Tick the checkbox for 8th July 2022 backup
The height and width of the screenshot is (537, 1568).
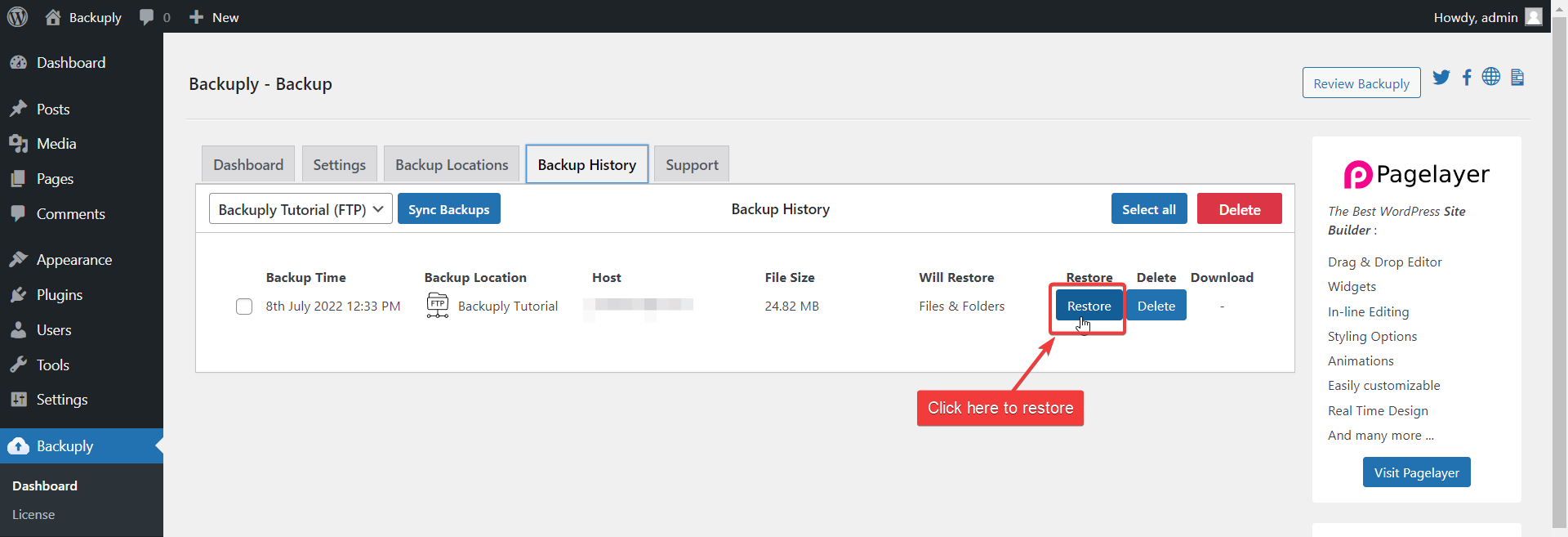tap(244, 307)
